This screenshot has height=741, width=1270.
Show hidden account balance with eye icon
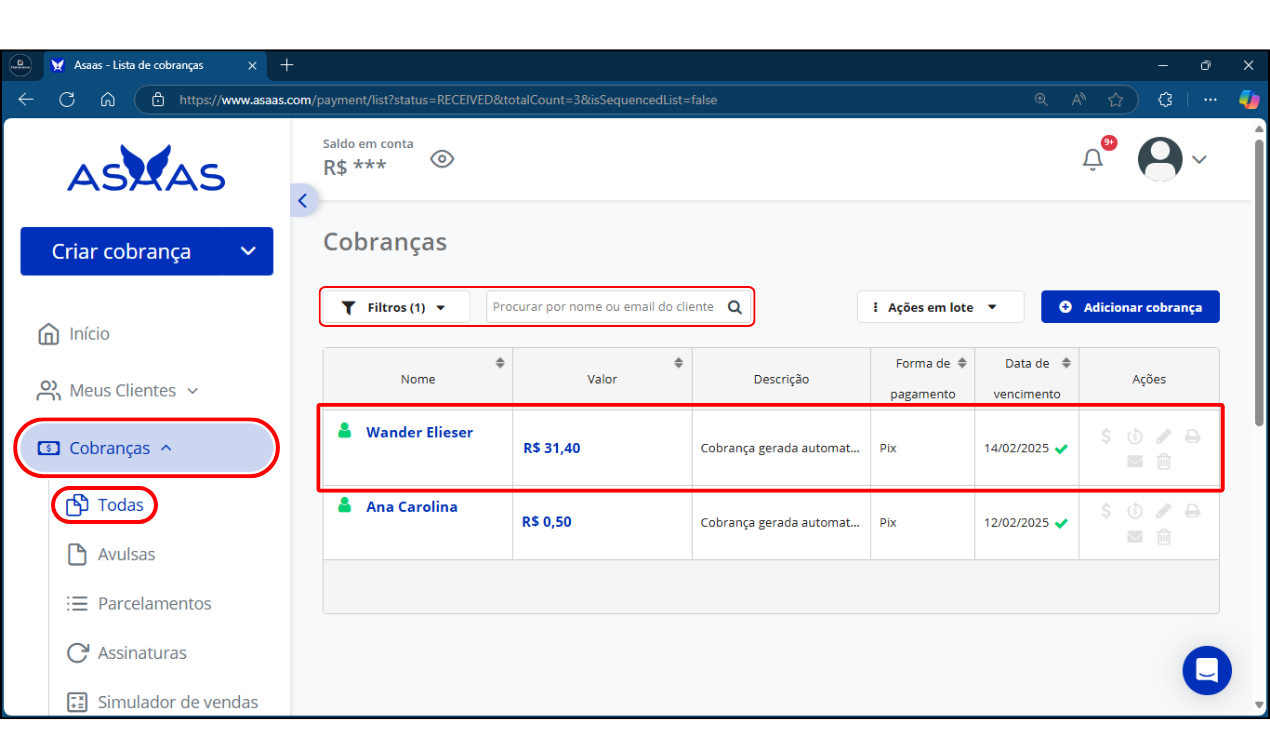coord(442,159)
